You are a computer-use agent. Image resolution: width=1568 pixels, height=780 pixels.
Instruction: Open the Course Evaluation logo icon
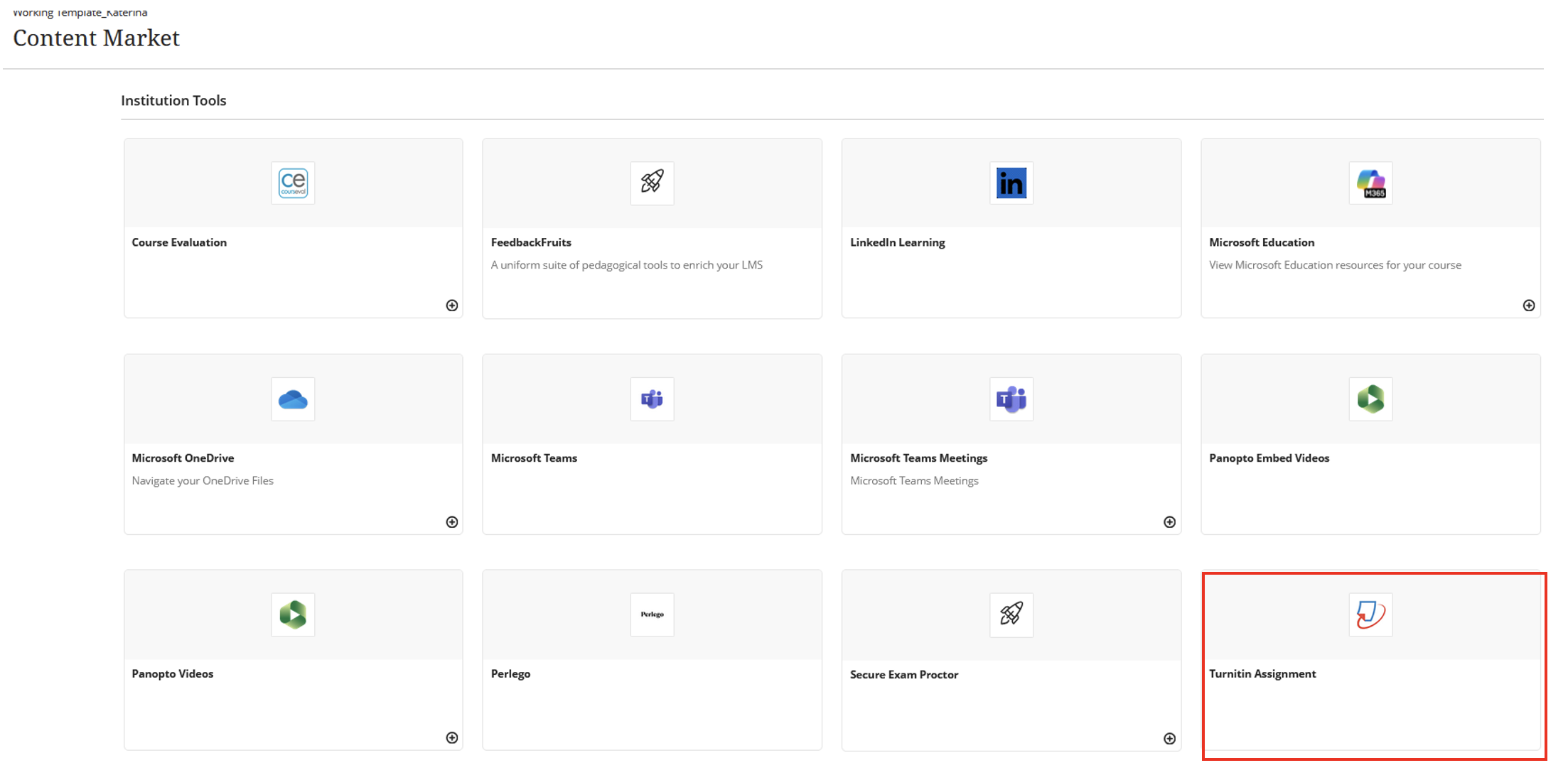click(293, 183)
